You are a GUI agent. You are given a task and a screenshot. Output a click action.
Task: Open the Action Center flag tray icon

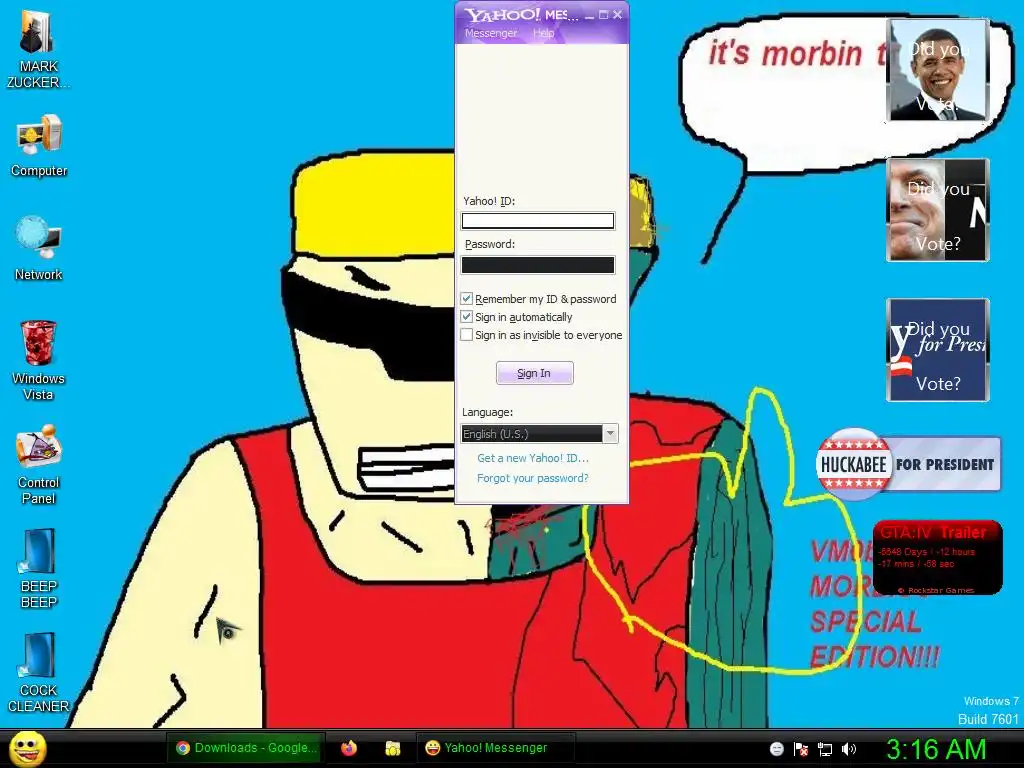(801, 749)
